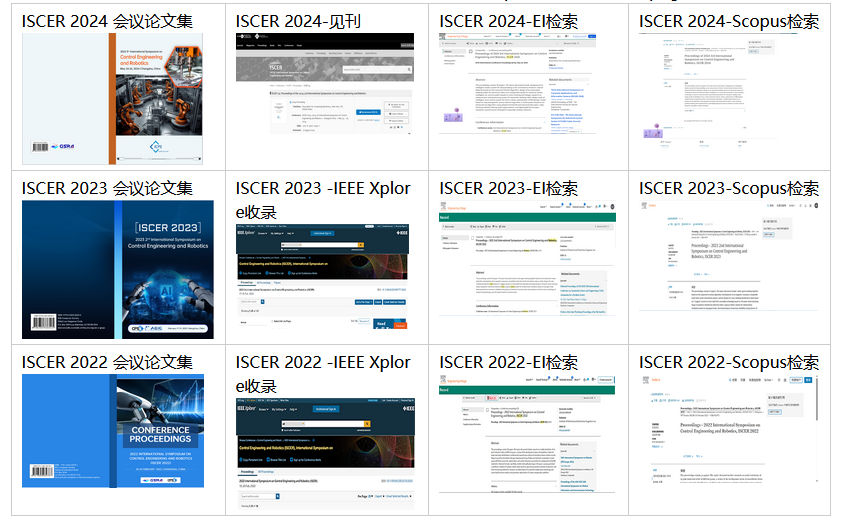
Task: Select the heading 'ISCER 2023-Scopus检索'
Action: 729,188
